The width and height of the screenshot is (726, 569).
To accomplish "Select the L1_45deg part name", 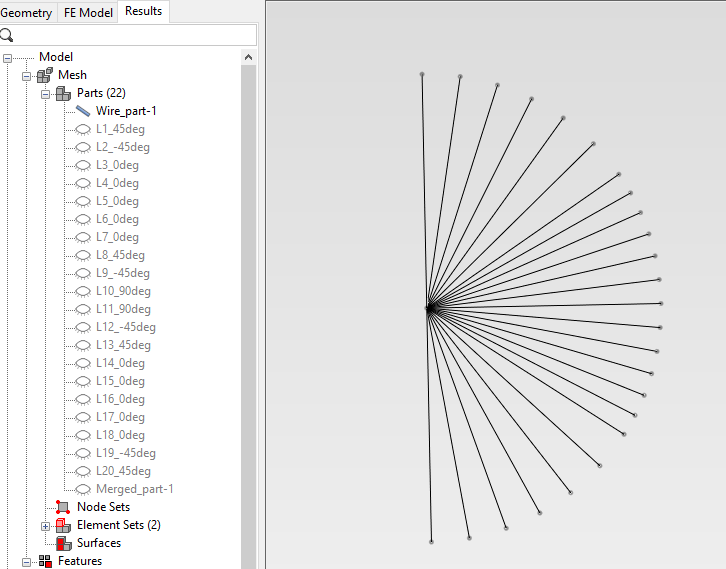I will (x=120, y=129).
